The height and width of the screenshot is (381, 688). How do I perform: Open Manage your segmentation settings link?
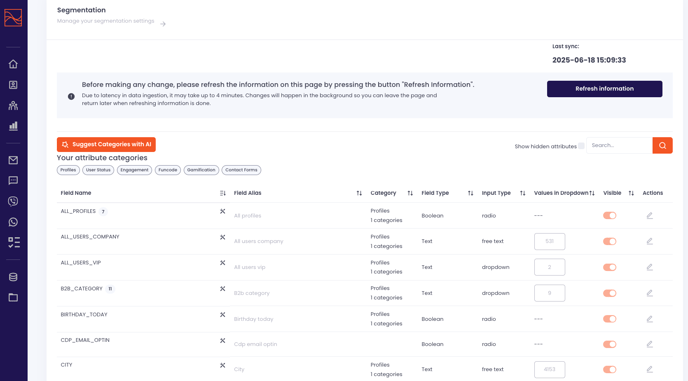[105, 21]
